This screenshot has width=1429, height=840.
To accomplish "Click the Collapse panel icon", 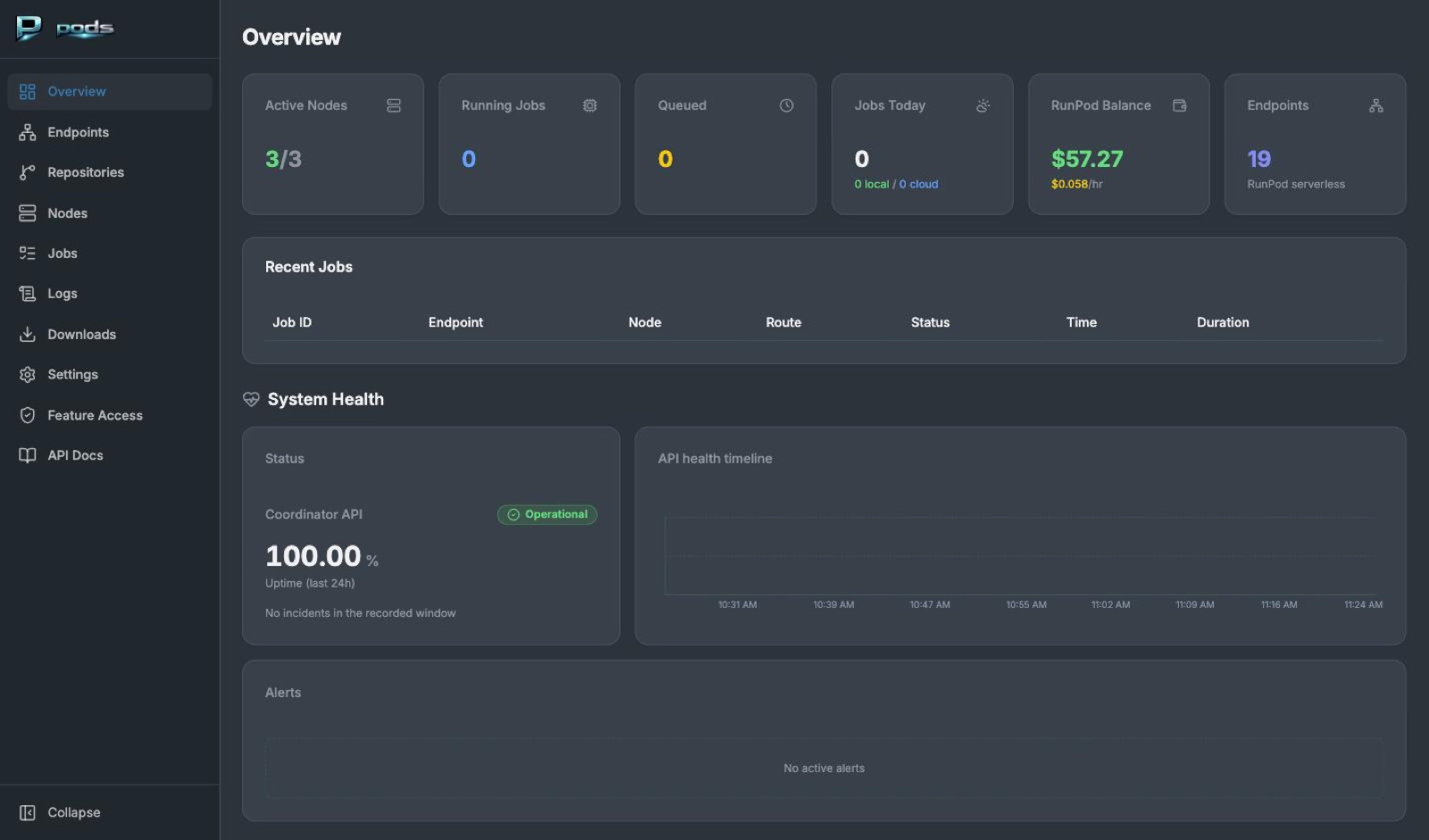I will [28, 812].
